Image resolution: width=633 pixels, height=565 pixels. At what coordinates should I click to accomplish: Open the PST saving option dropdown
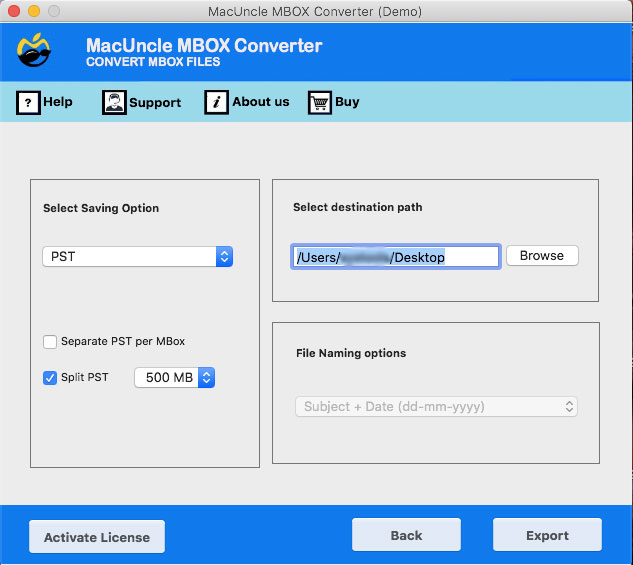pos(138,257)
